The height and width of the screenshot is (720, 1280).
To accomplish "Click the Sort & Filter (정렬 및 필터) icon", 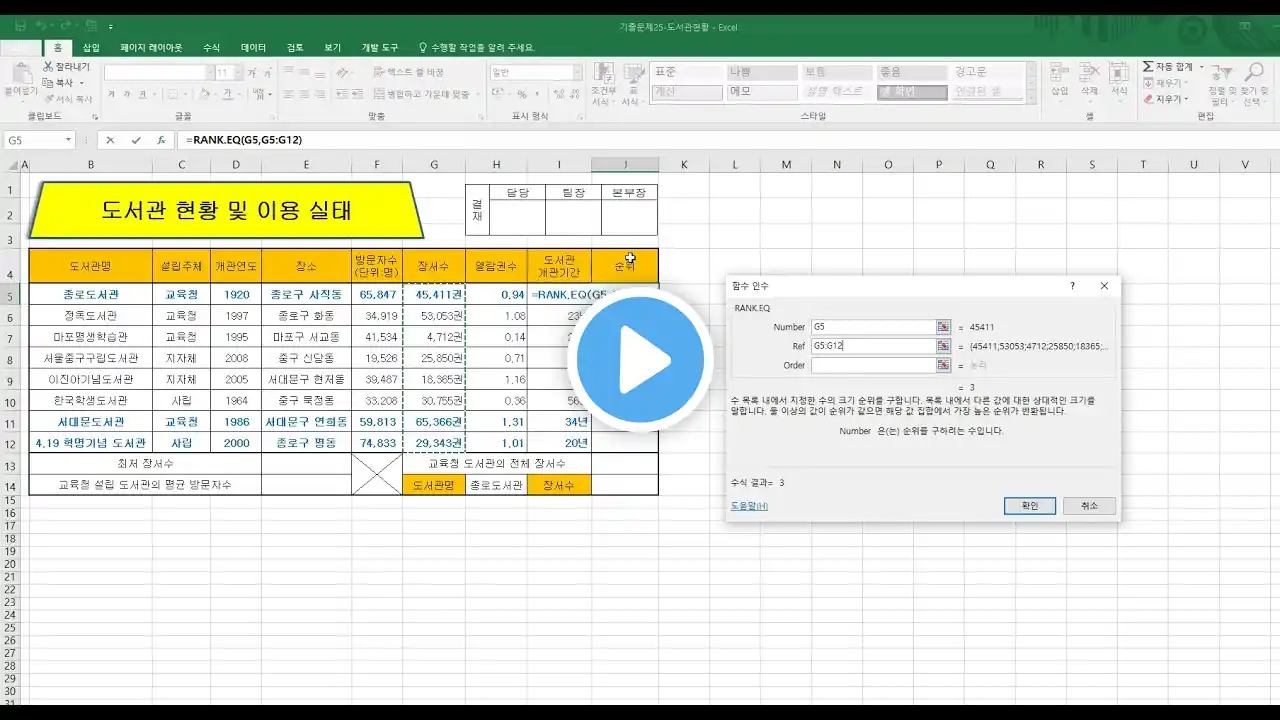I will [x=1220, y=75].
